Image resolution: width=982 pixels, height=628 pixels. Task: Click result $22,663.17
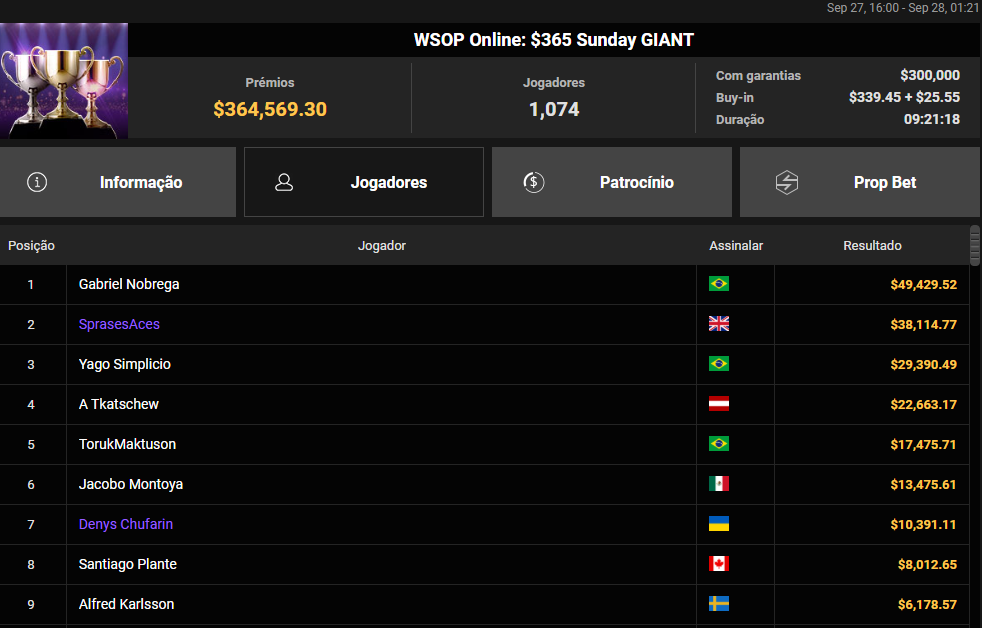924,405
